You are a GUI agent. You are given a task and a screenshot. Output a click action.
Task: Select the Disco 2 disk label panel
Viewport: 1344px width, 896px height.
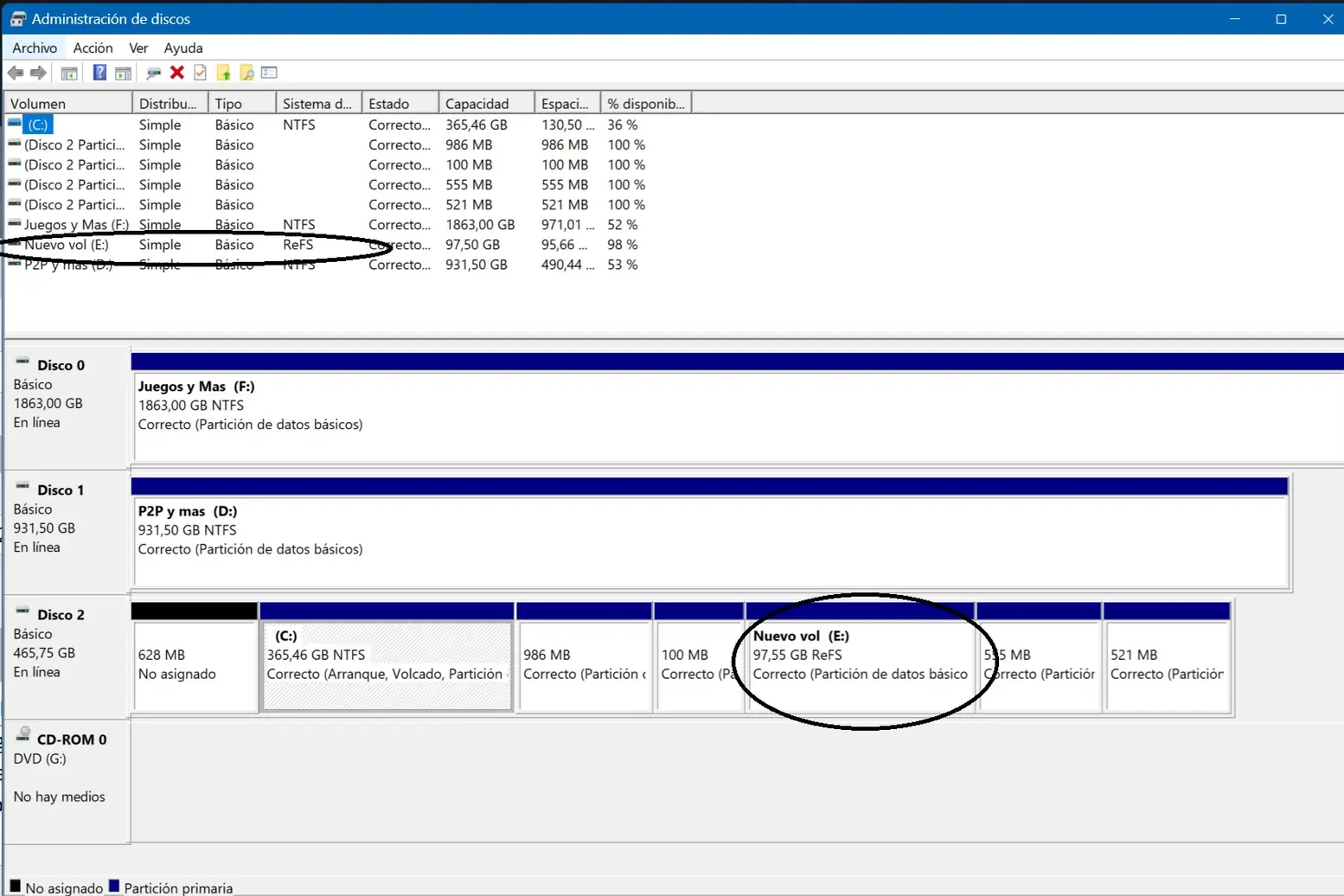click(x=67, y=656)
